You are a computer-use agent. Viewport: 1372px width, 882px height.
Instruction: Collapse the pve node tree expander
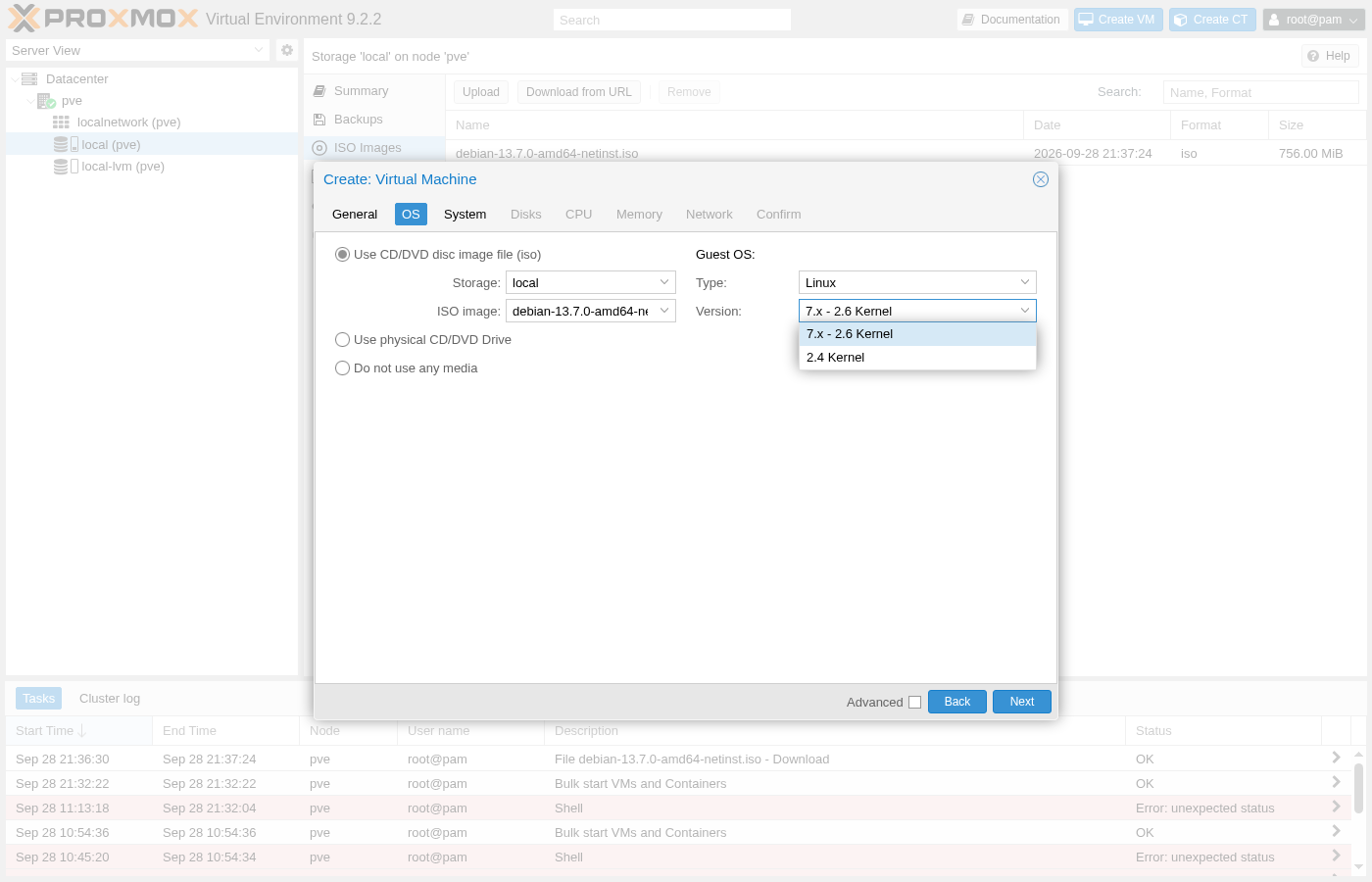(30, 101)
